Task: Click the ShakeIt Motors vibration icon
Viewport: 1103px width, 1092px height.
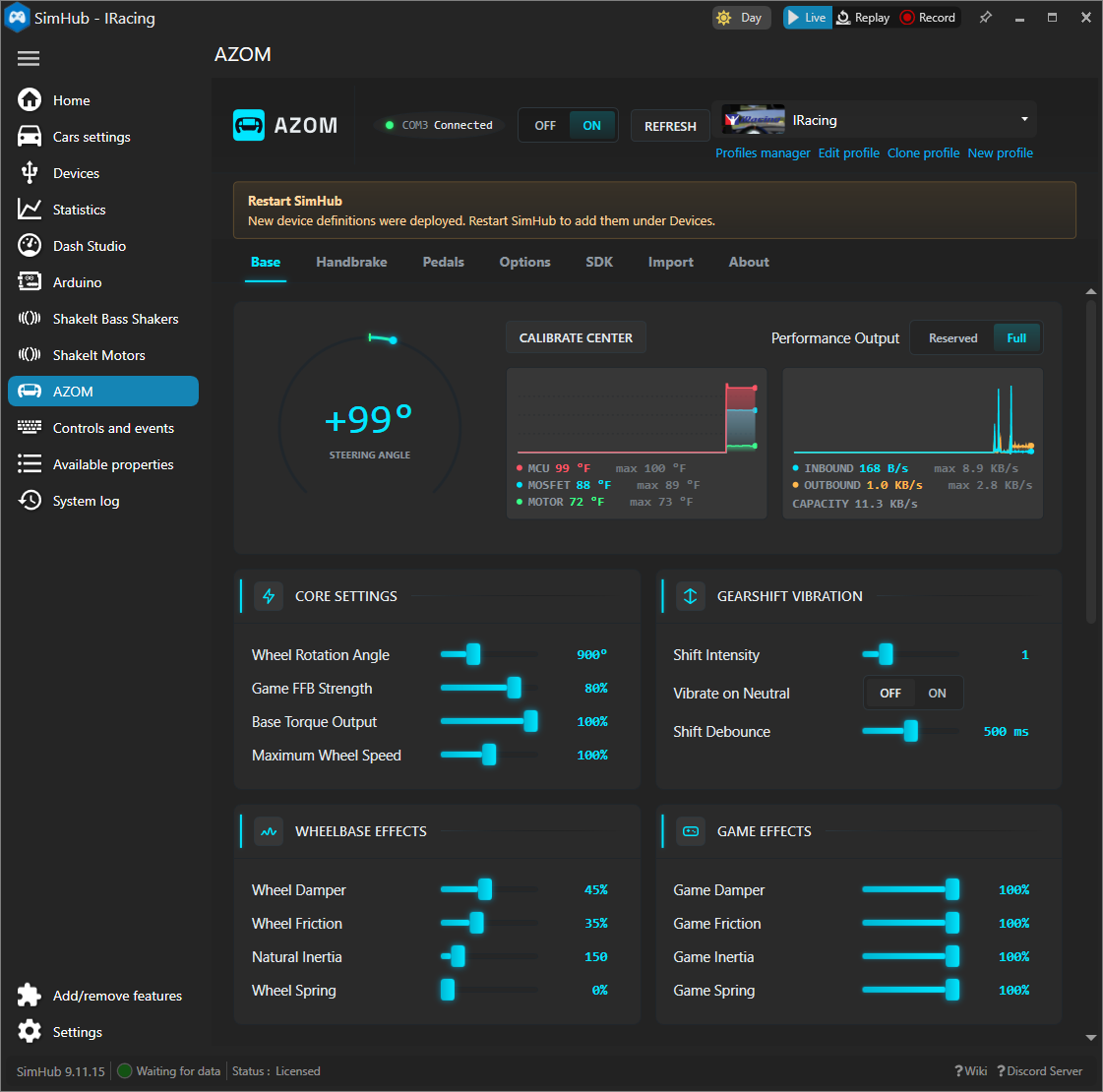Action: (30, 354)
